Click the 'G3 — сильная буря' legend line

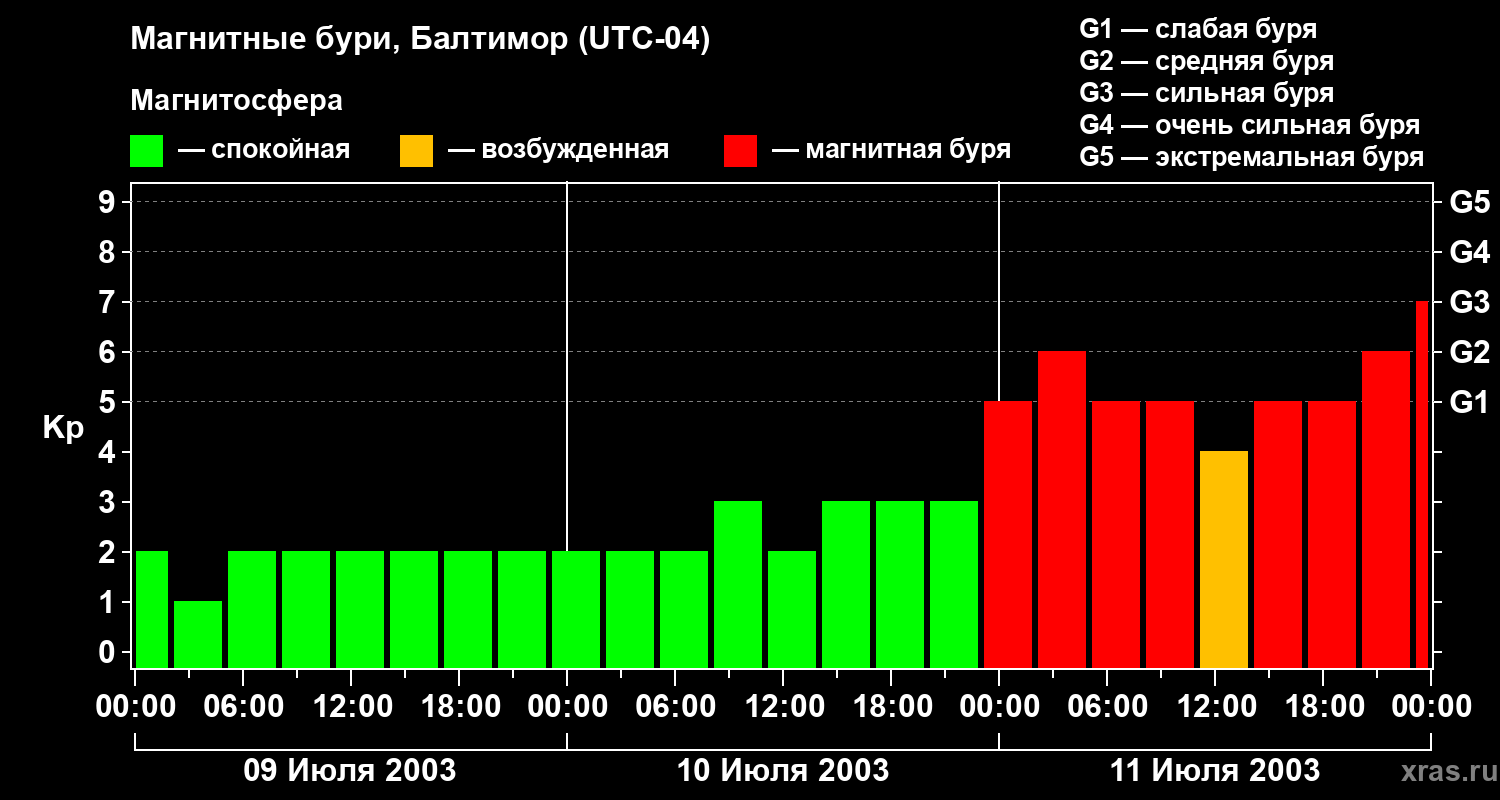click(1206, 93)
